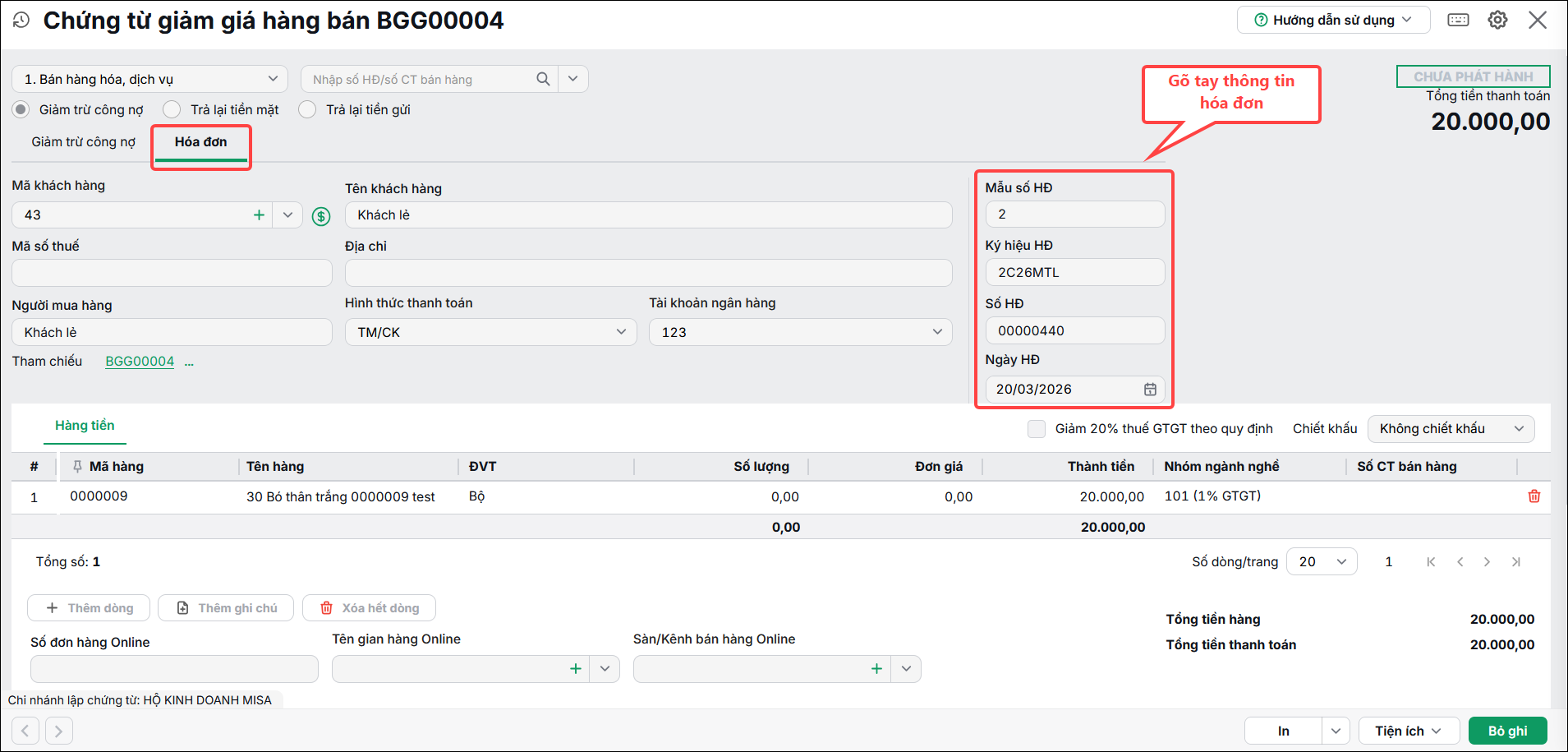Screen dimensions: 1568x752
Task: Click Thêm ghi chú button
Action: point(226,608)
